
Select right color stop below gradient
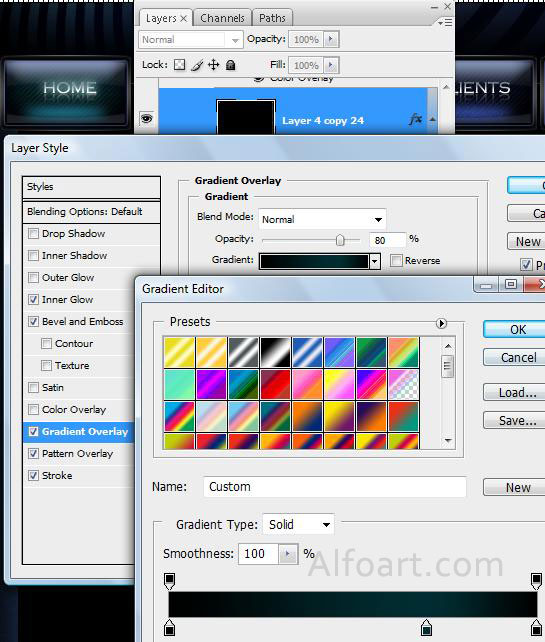click(x=536, y=628)
